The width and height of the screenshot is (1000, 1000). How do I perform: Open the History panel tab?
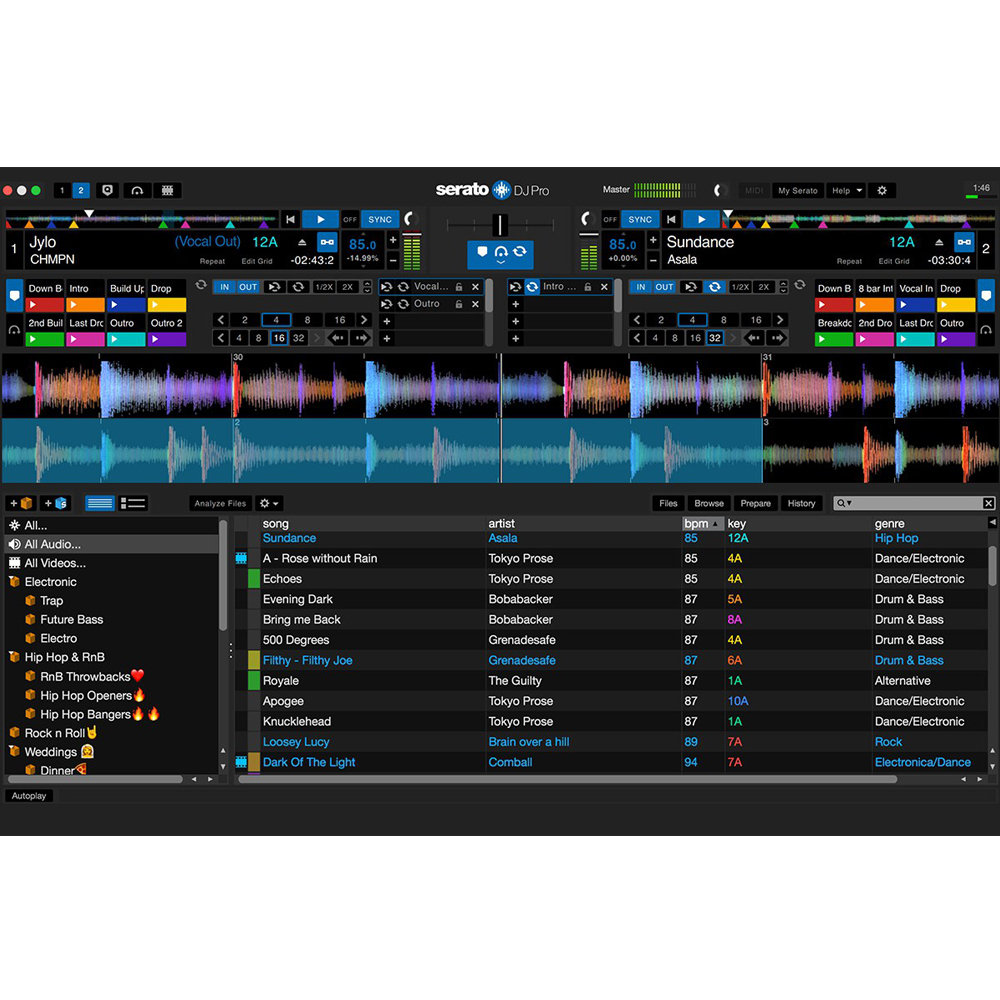[801, 503]
